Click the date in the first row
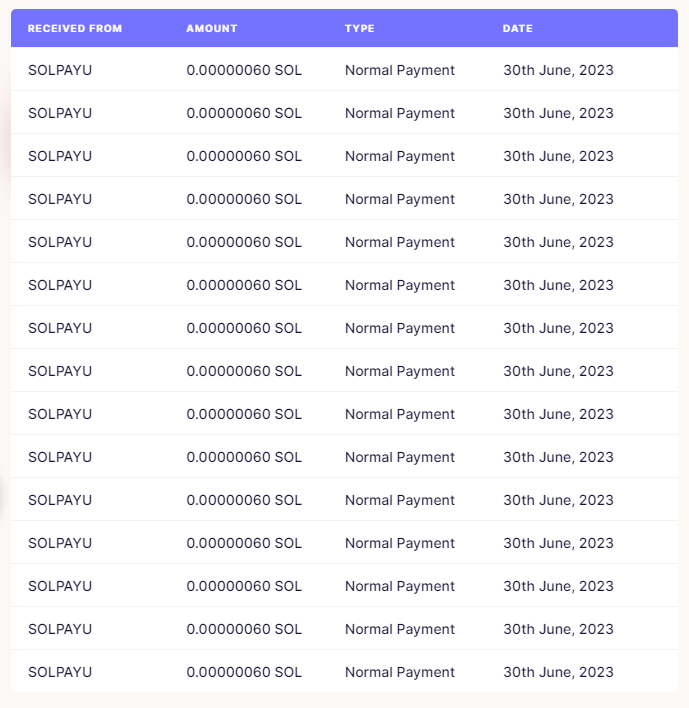Screen dimensions: 689x708 (x=559, y=70)
